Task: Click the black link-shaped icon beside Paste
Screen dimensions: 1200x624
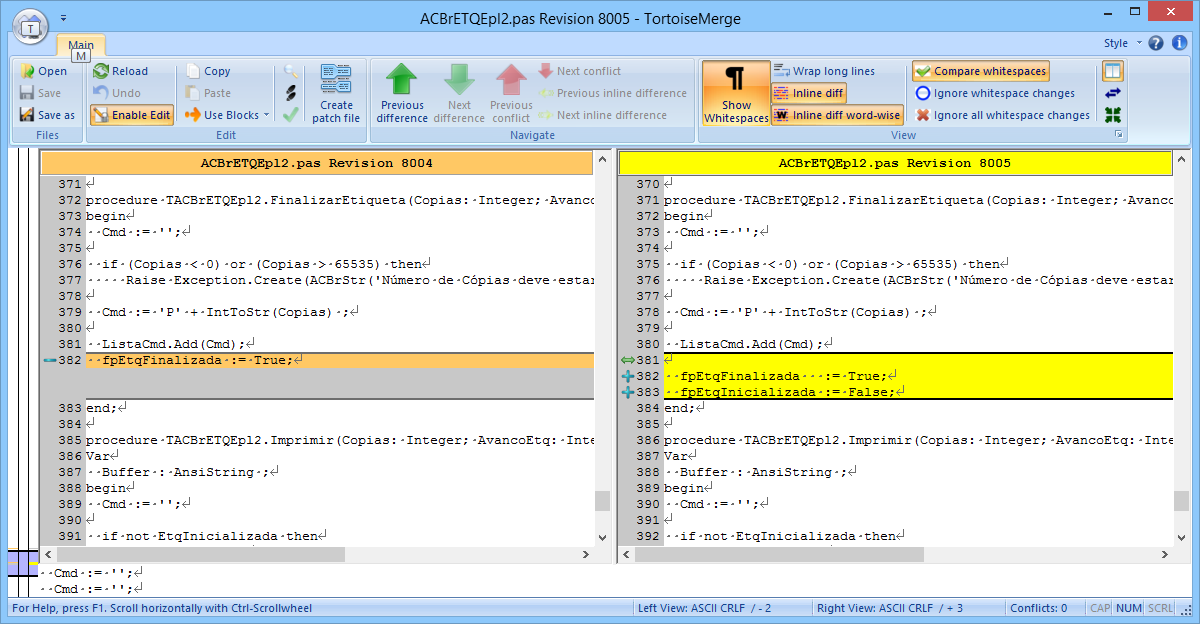Action: click(291, 93)
